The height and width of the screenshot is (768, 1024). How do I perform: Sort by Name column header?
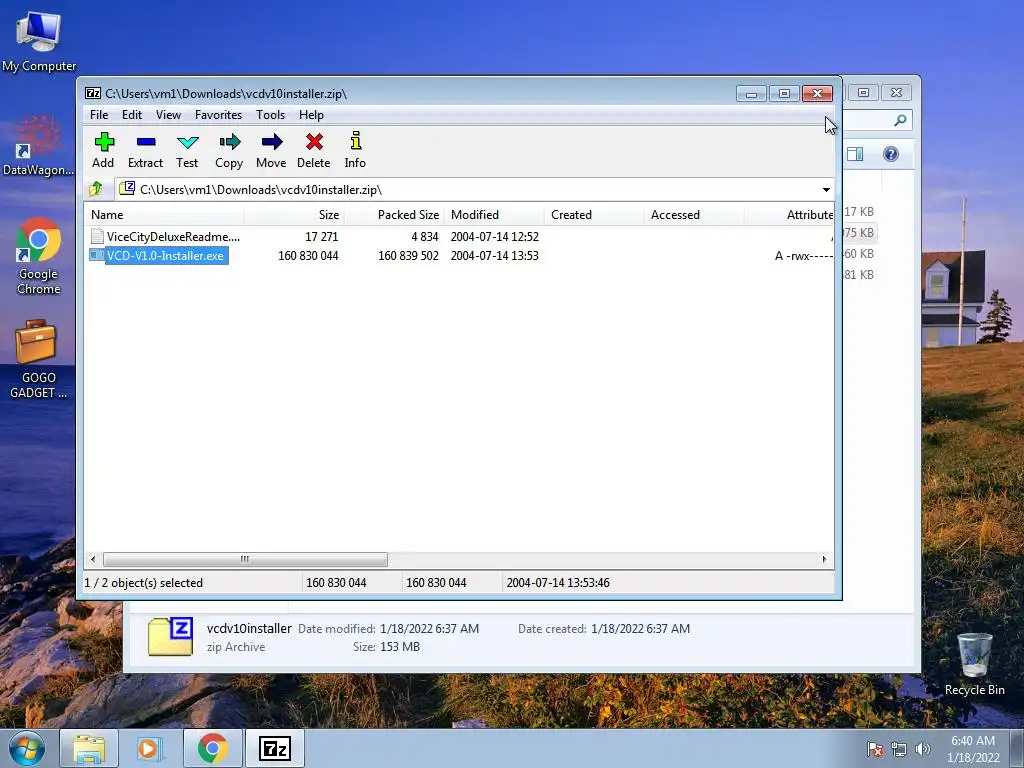(165, 215)
